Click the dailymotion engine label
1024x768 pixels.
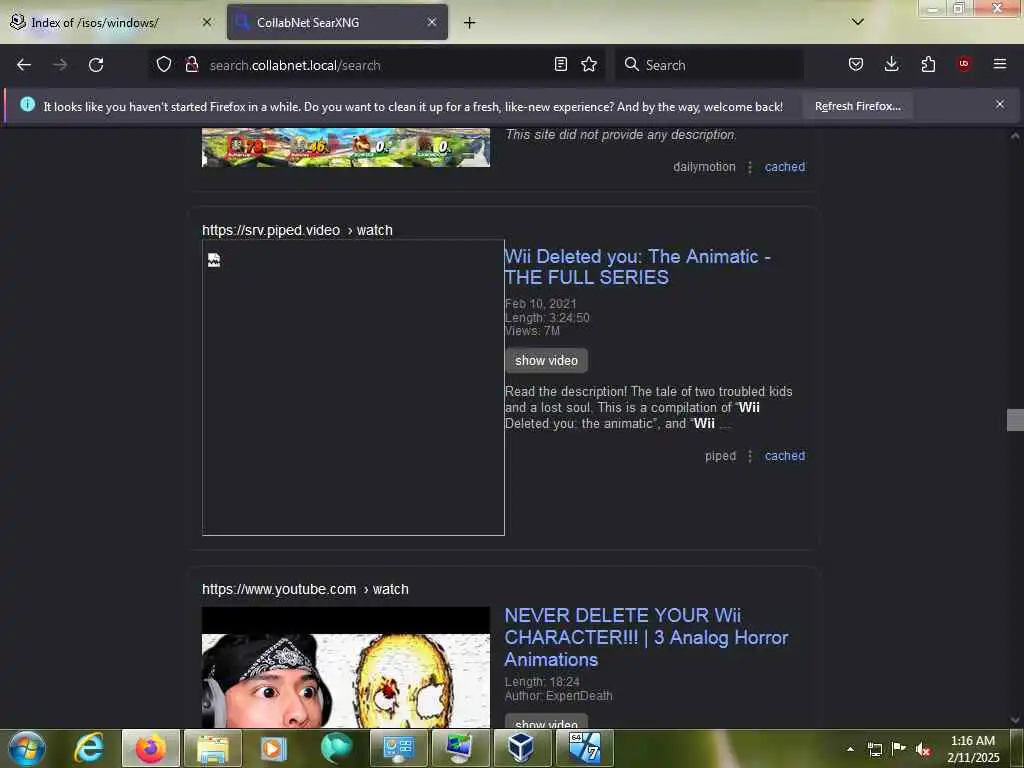(x=704, y=167)
